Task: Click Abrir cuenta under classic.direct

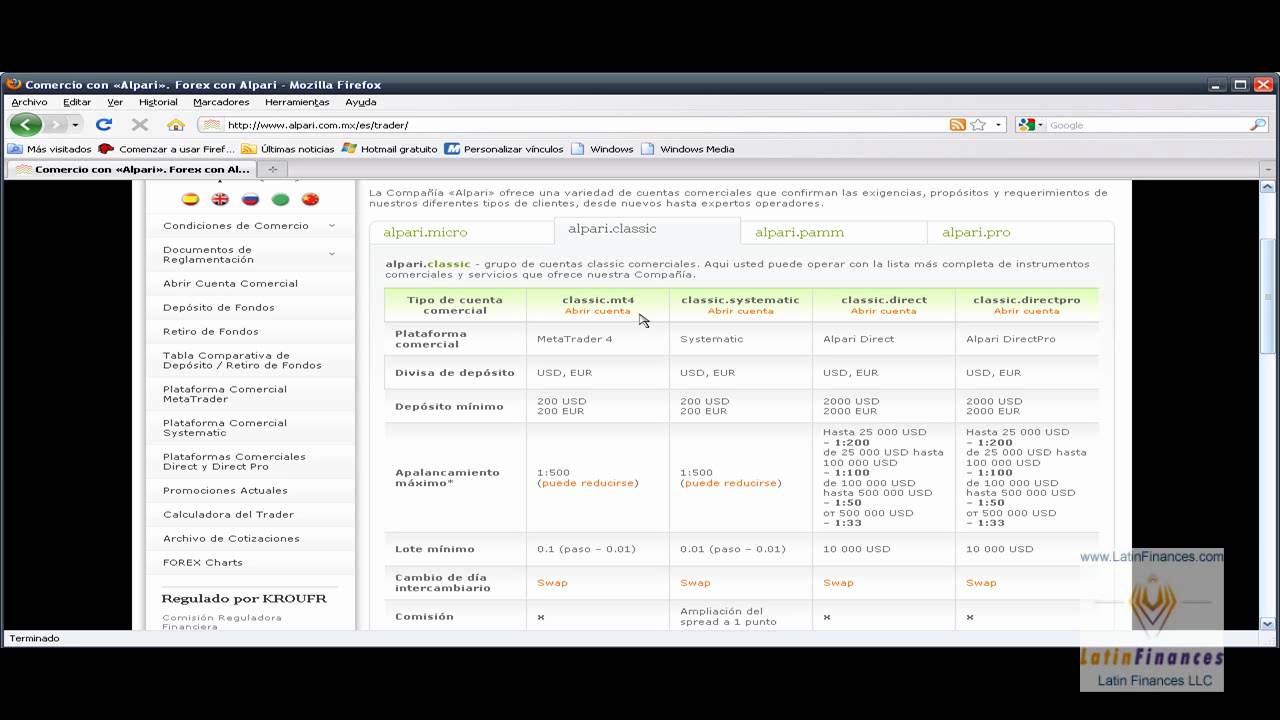Action: click(x=883, y=311)
